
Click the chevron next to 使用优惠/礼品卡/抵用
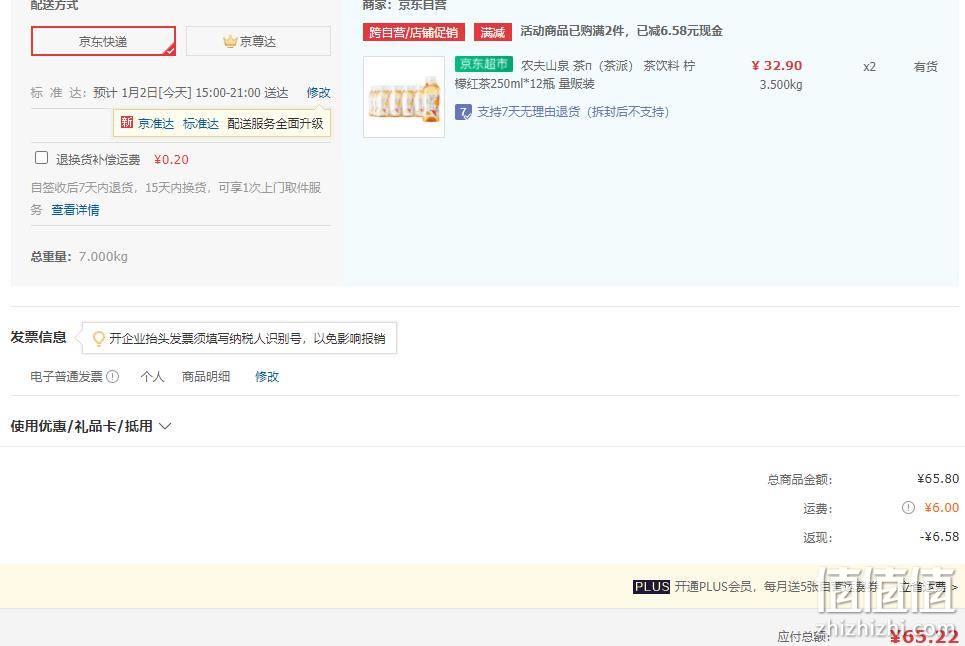pos(165,426)
